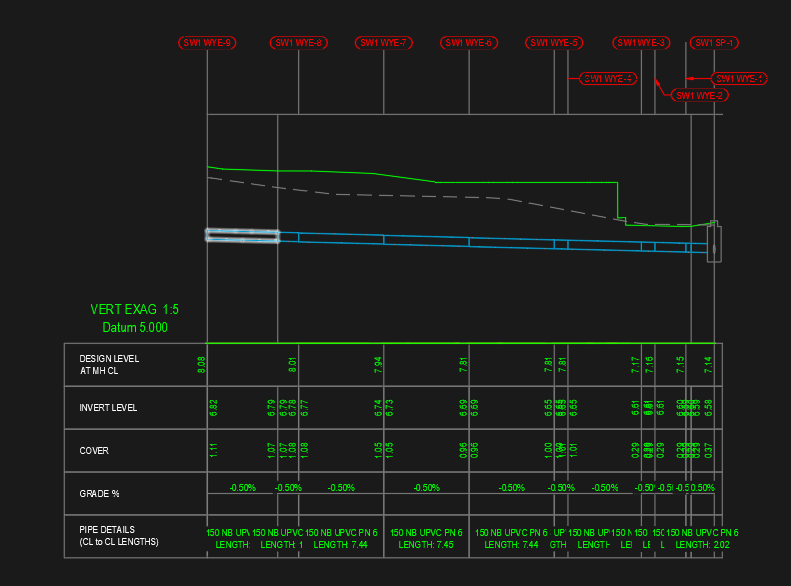Click design level value 8.08
Screen dimensions: 791x586
[x=202, y=365]
